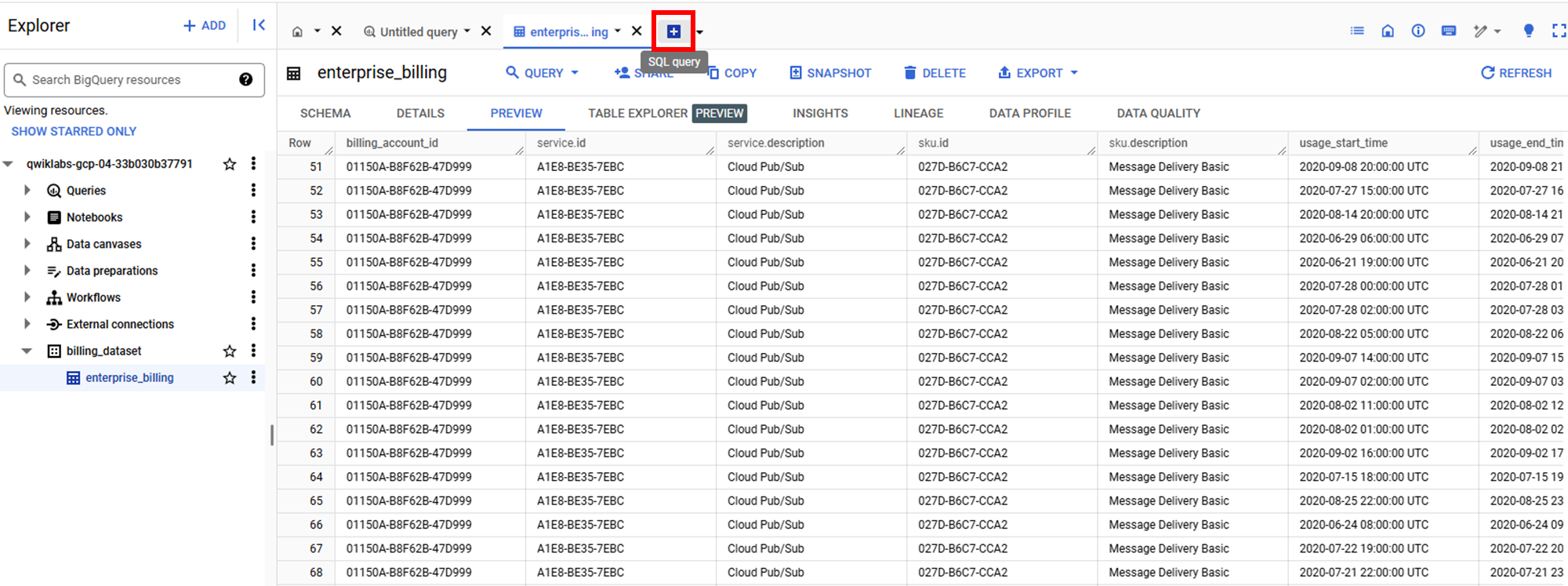The image size is (1568, 586).
Task: Collapse the Explorer panel with the arrow icon
Action: pyautogui.click(x=259, y=25)
